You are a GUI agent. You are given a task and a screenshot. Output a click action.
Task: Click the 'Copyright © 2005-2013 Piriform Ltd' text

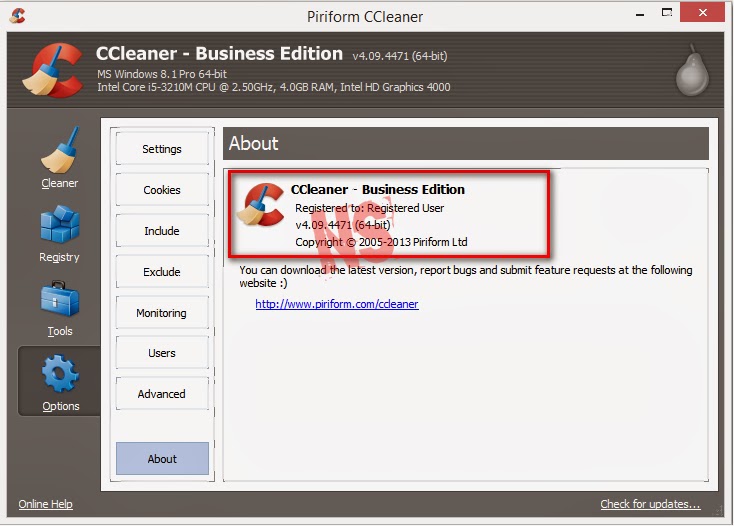click(381, 242)
